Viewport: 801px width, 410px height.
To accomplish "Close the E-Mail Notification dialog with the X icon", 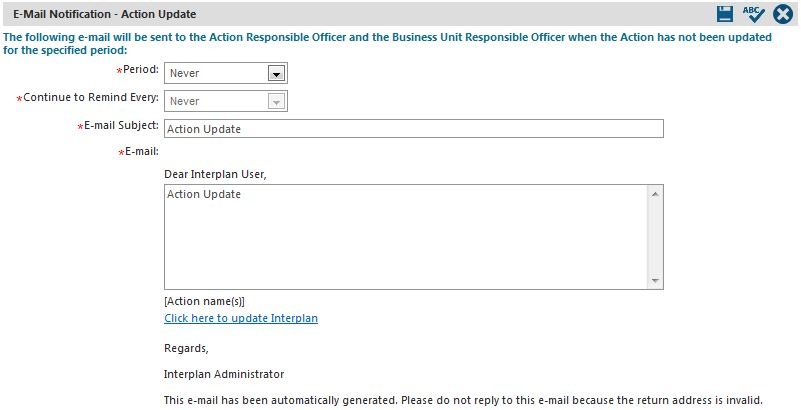I will [783, 14].
